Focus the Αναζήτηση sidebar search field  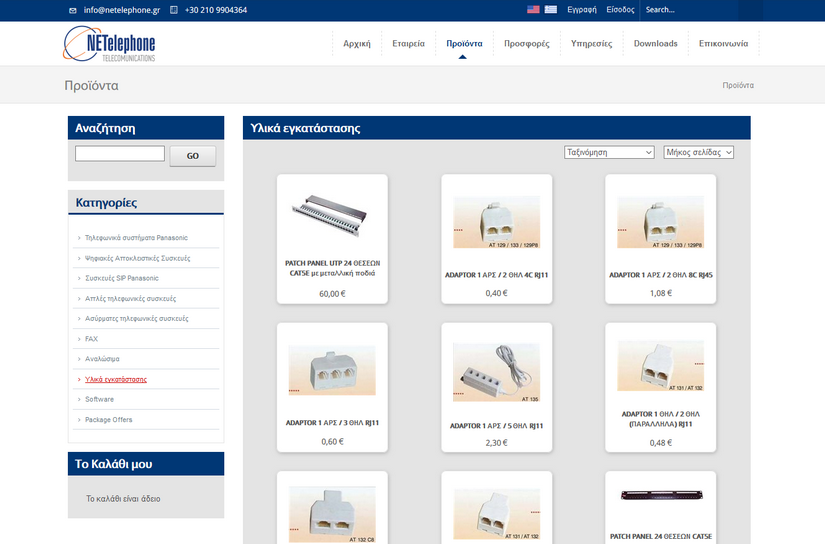point(120,154)
